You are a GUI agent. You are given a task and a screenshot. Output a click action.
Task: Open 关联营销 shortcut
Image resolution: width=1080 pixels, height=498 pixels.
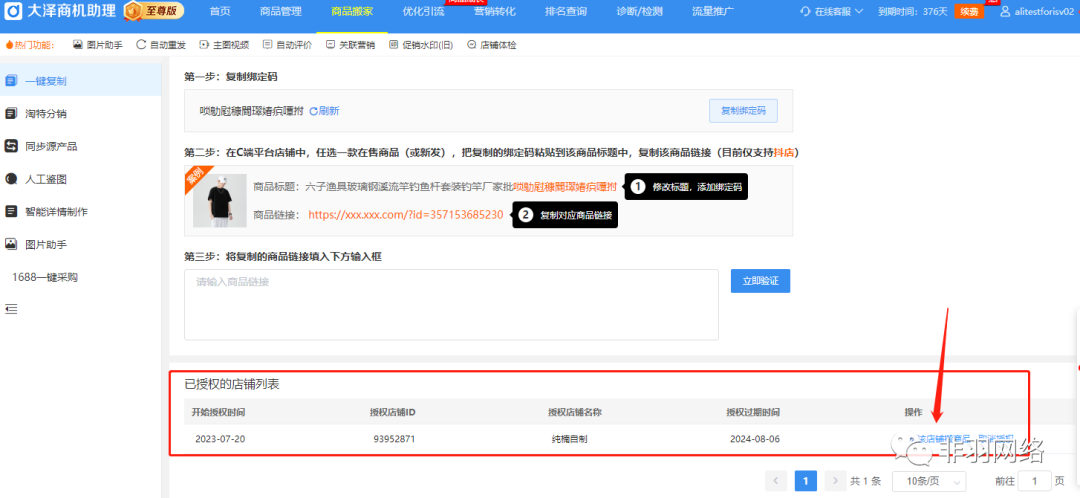click(x=350, y=45)
